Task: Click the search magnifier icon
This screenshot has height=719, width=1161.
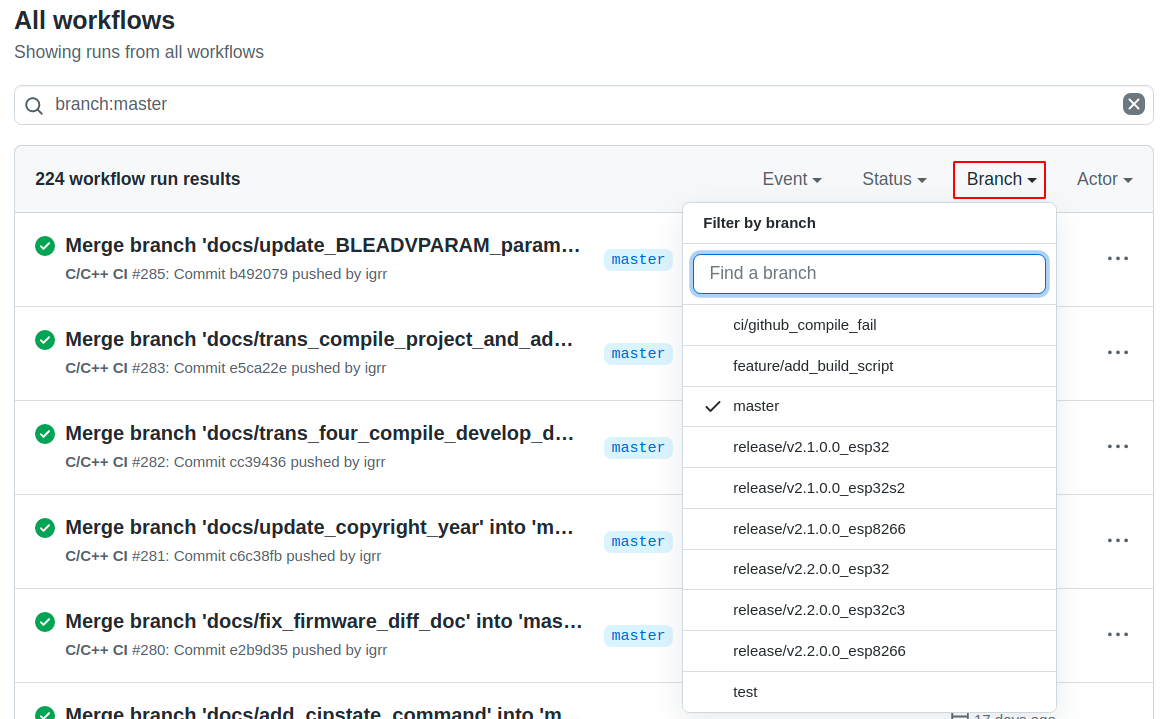Action: pos(34,105)
